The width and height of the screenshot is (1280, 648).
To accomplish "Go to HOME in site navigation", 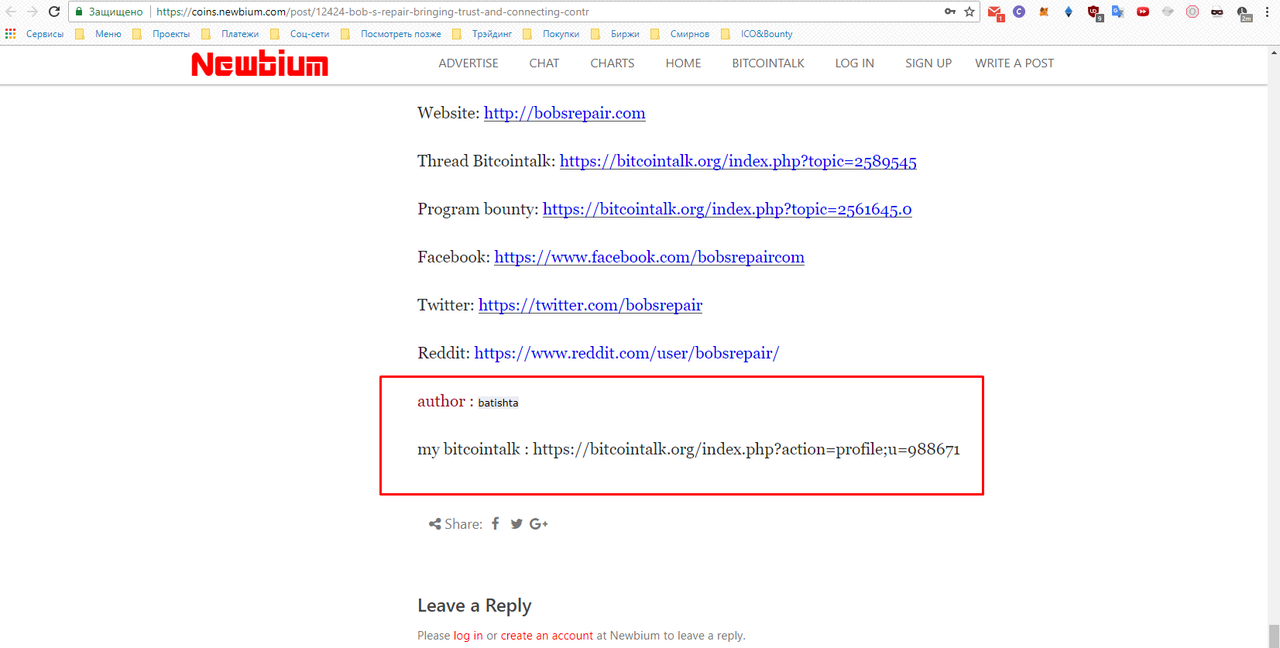I will pos(683,63).
